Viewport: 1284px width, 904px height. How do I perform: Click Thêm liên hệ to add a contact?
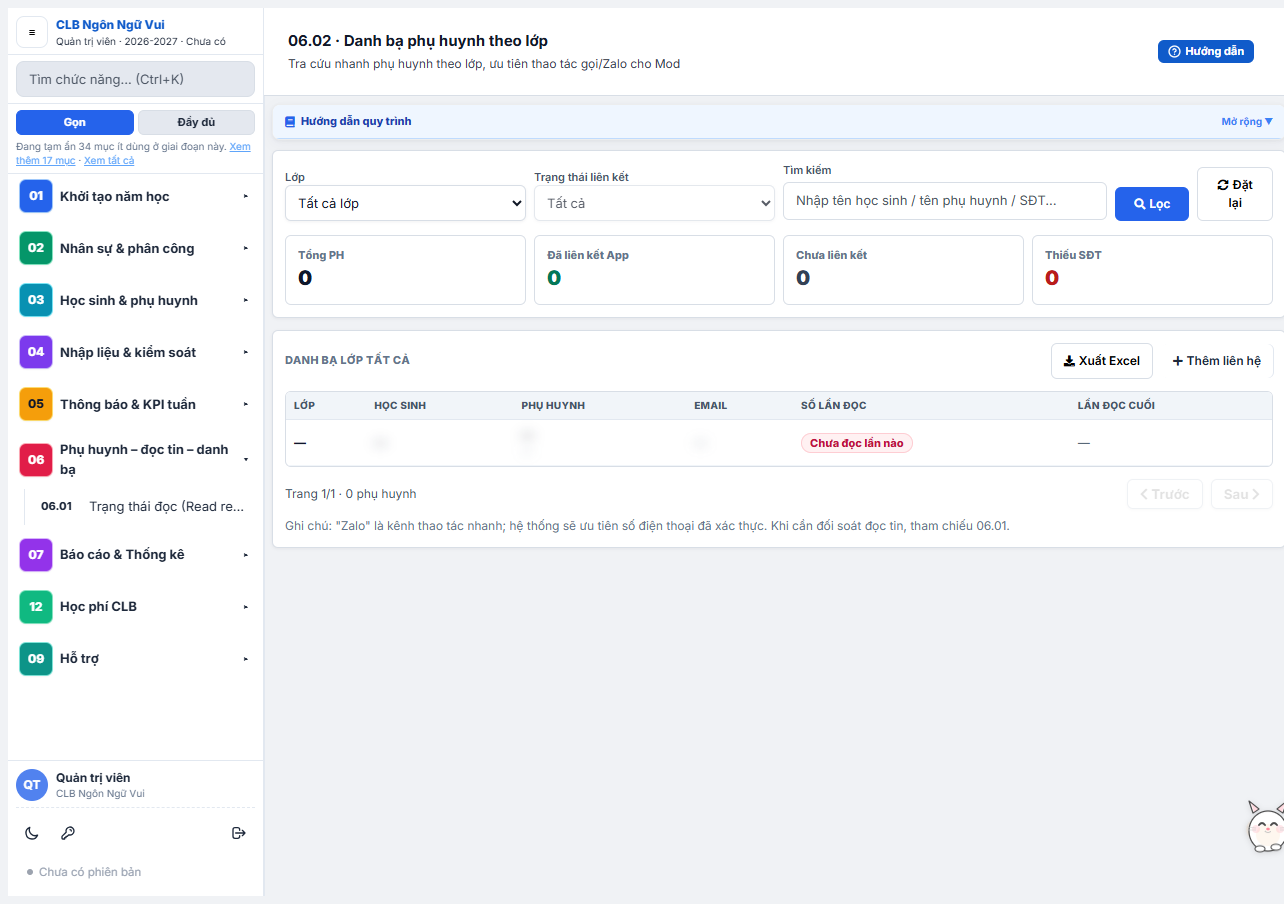(1216, 361)
